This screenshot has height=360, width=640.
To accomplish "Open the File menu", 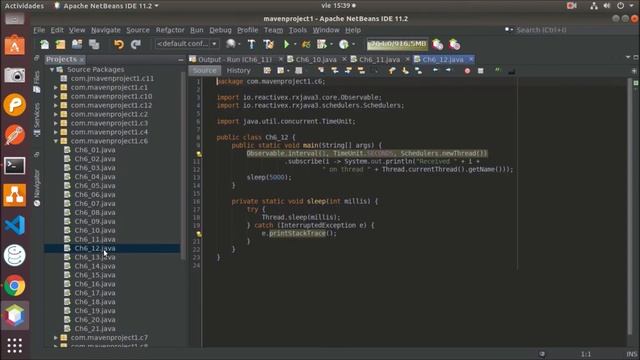I will (39, 30).
